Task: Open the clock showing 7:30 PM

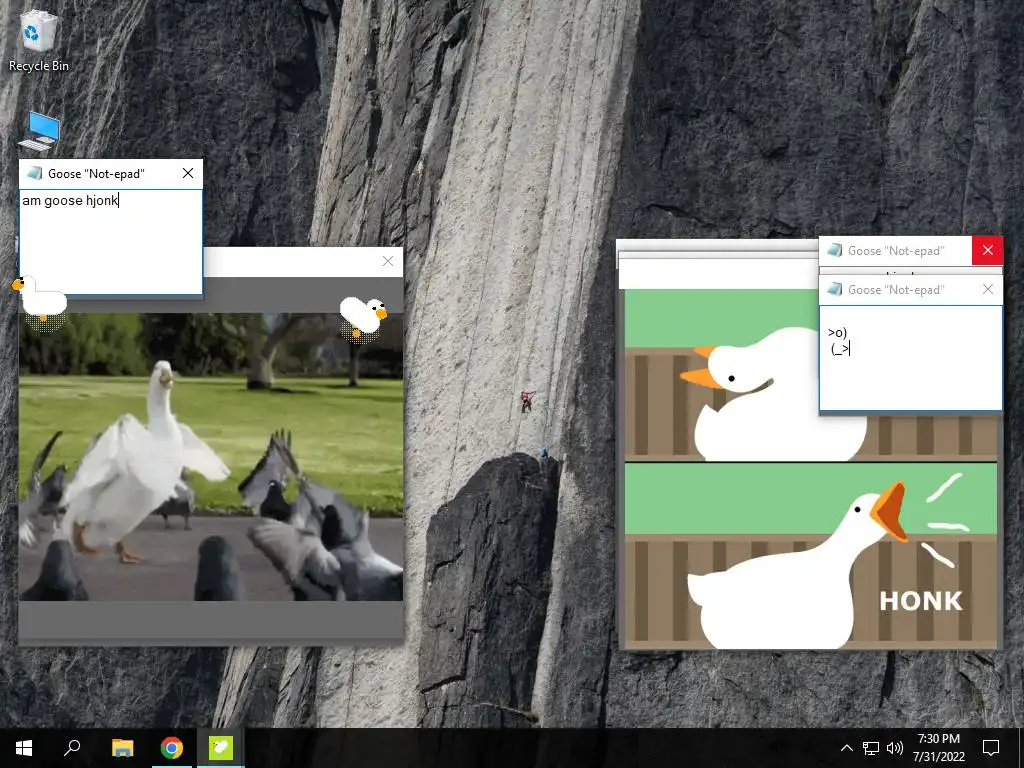Action: [938, 748]
